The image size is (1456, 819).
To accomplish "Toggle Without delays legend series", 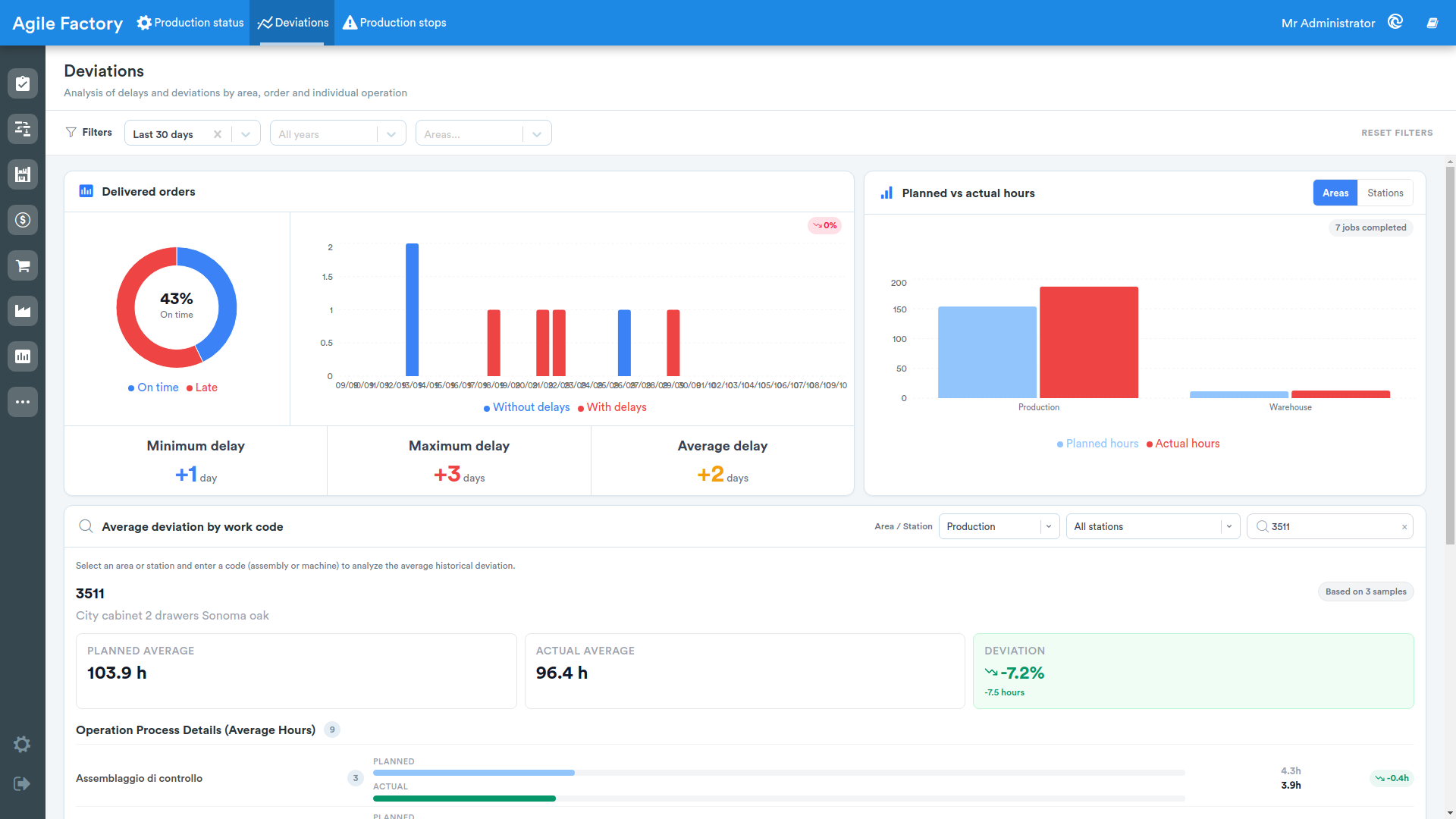I will pyautogui.click(x=526, y=407).
